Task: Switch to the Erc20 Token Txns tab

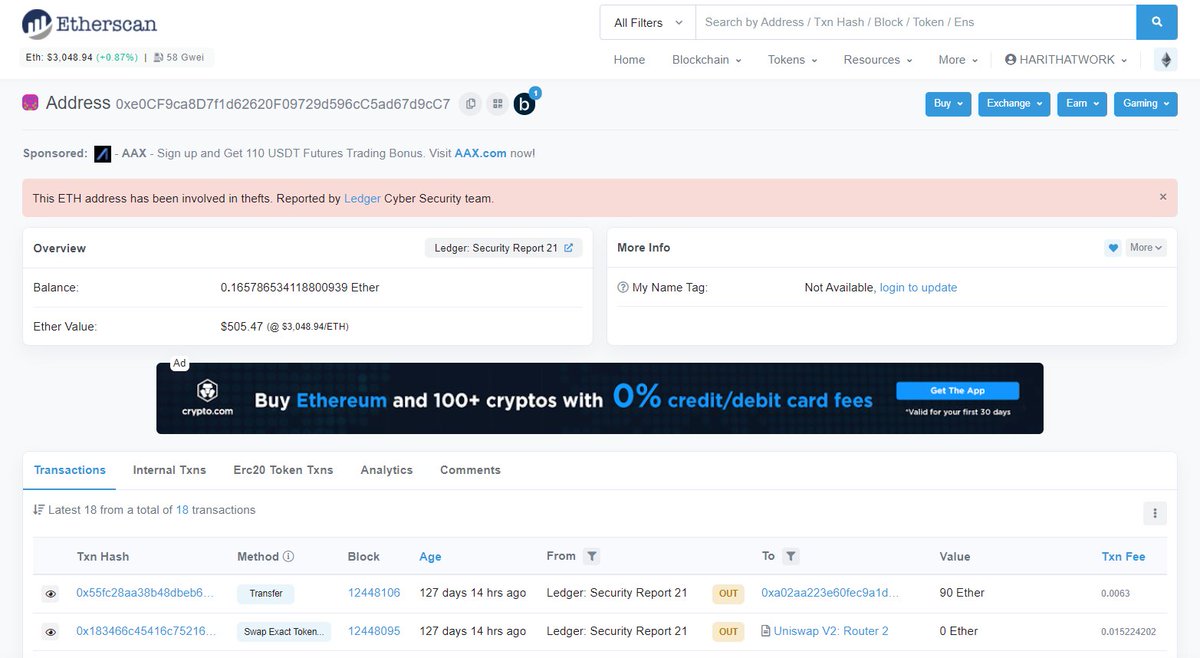Action: [283, 470]
